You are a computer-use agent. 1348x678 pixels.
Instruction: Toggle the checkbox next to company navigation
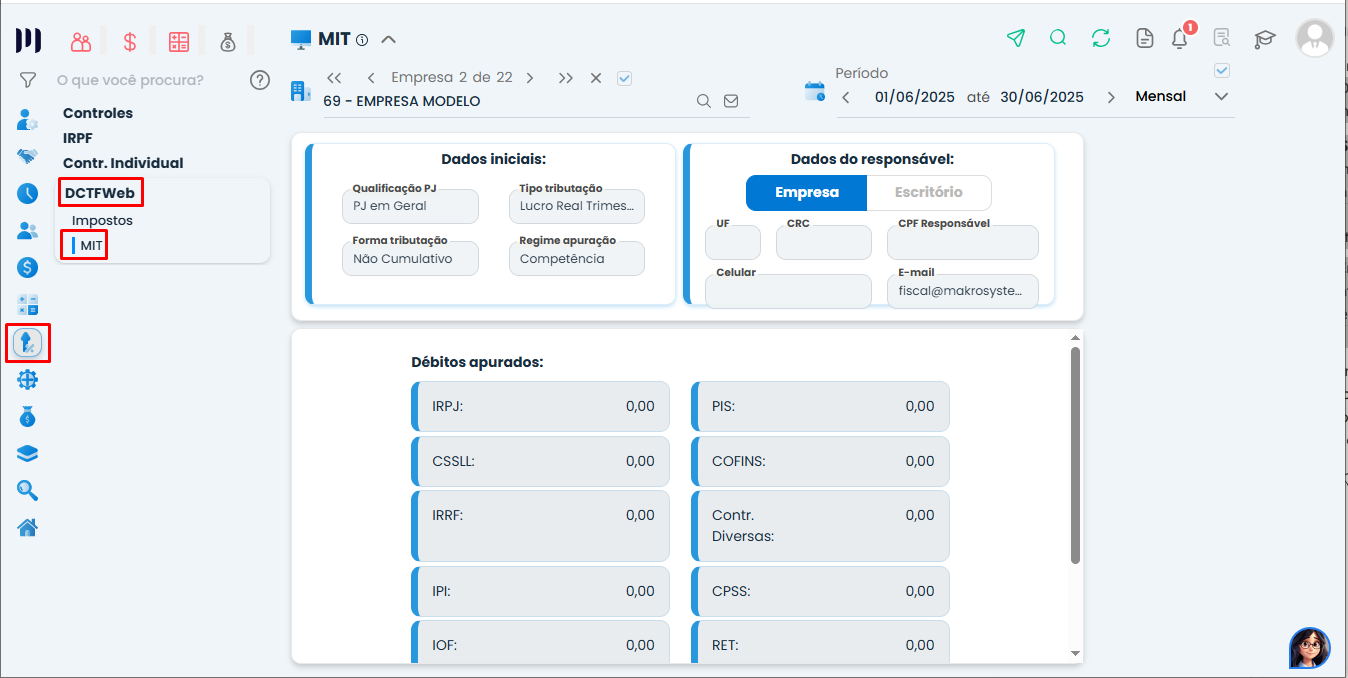tap(625, 78)
